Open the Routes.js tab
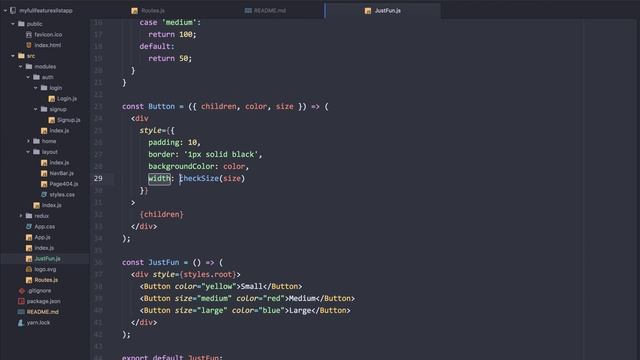 pyautogui.click(x=148, y=11)
